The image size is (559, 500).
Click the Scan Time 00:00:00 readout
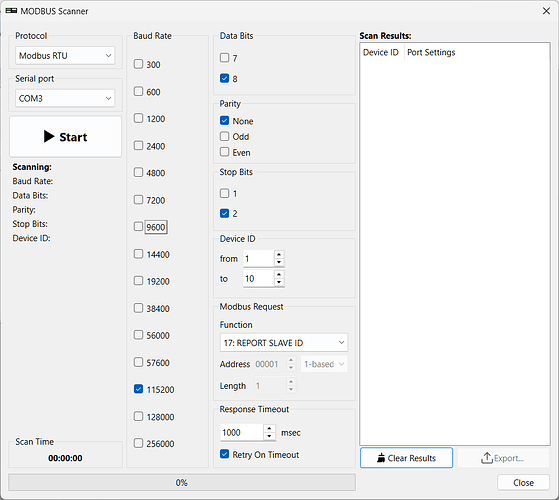65,458
